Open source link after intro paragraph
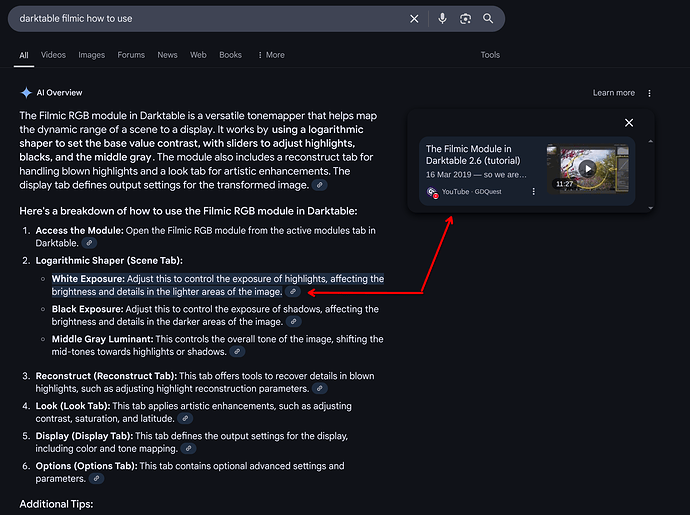This screenshot has width=690, height=515. tap(319, 185)
